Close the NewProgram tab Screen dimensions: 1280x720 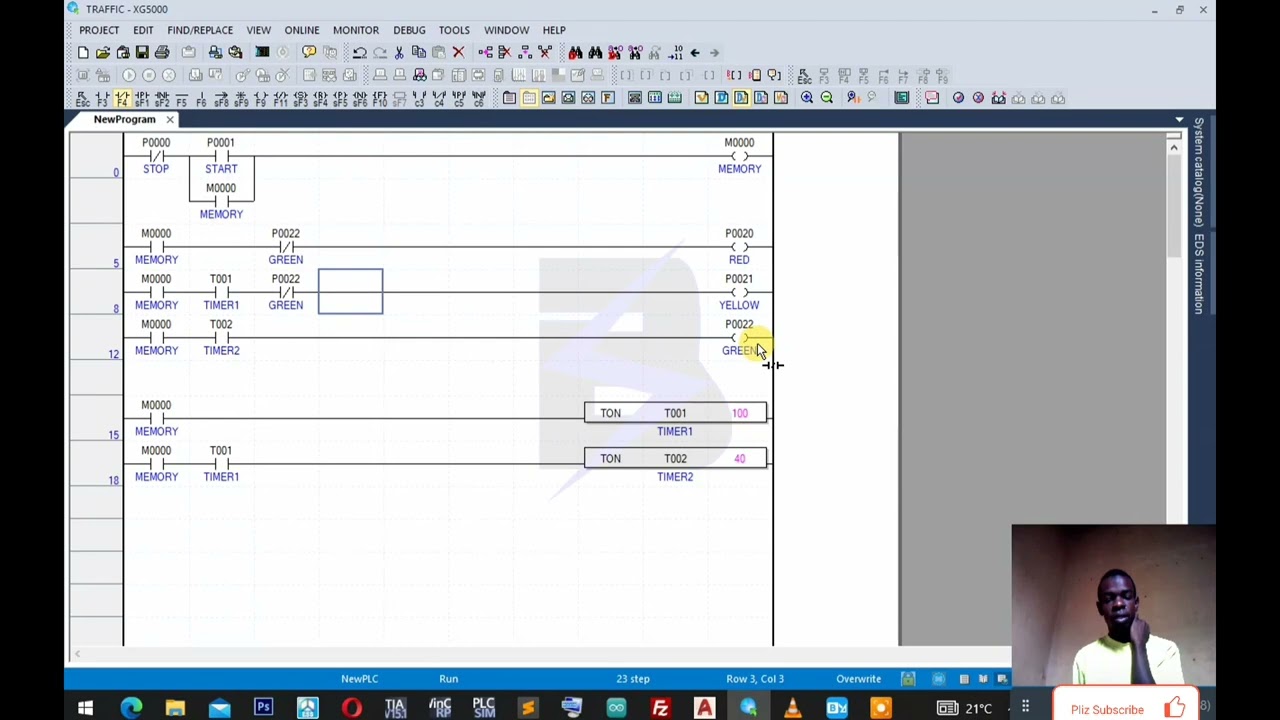pos(170,120)
